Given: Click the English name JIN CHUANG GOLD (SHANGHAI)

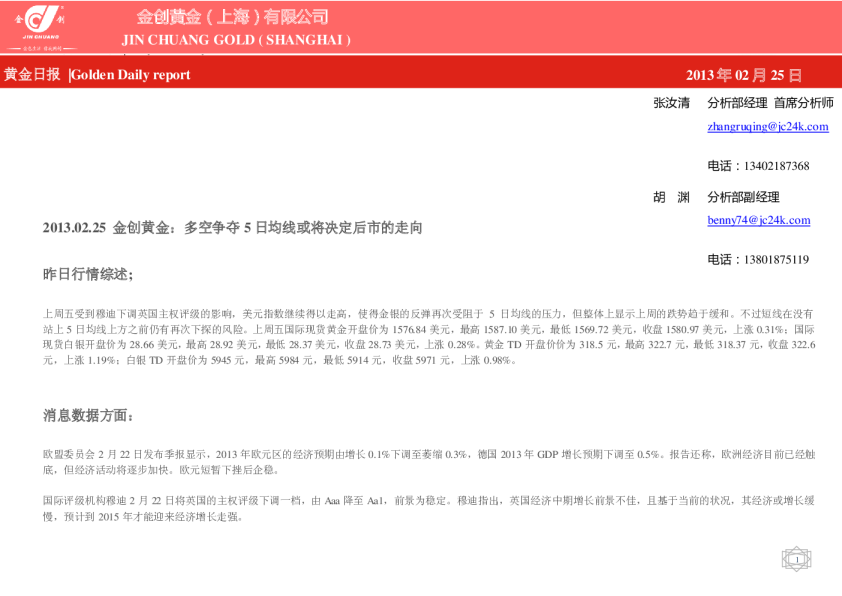Looking at the screenshot, I should pos(236,40).
